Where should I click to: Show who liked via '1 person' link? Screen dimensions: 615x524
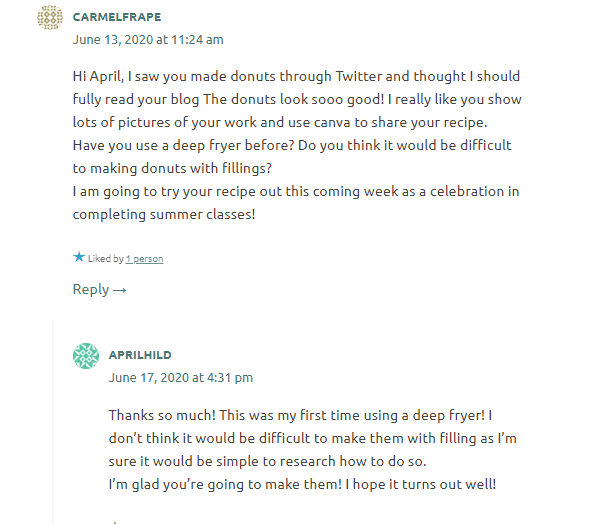[144, 259]
